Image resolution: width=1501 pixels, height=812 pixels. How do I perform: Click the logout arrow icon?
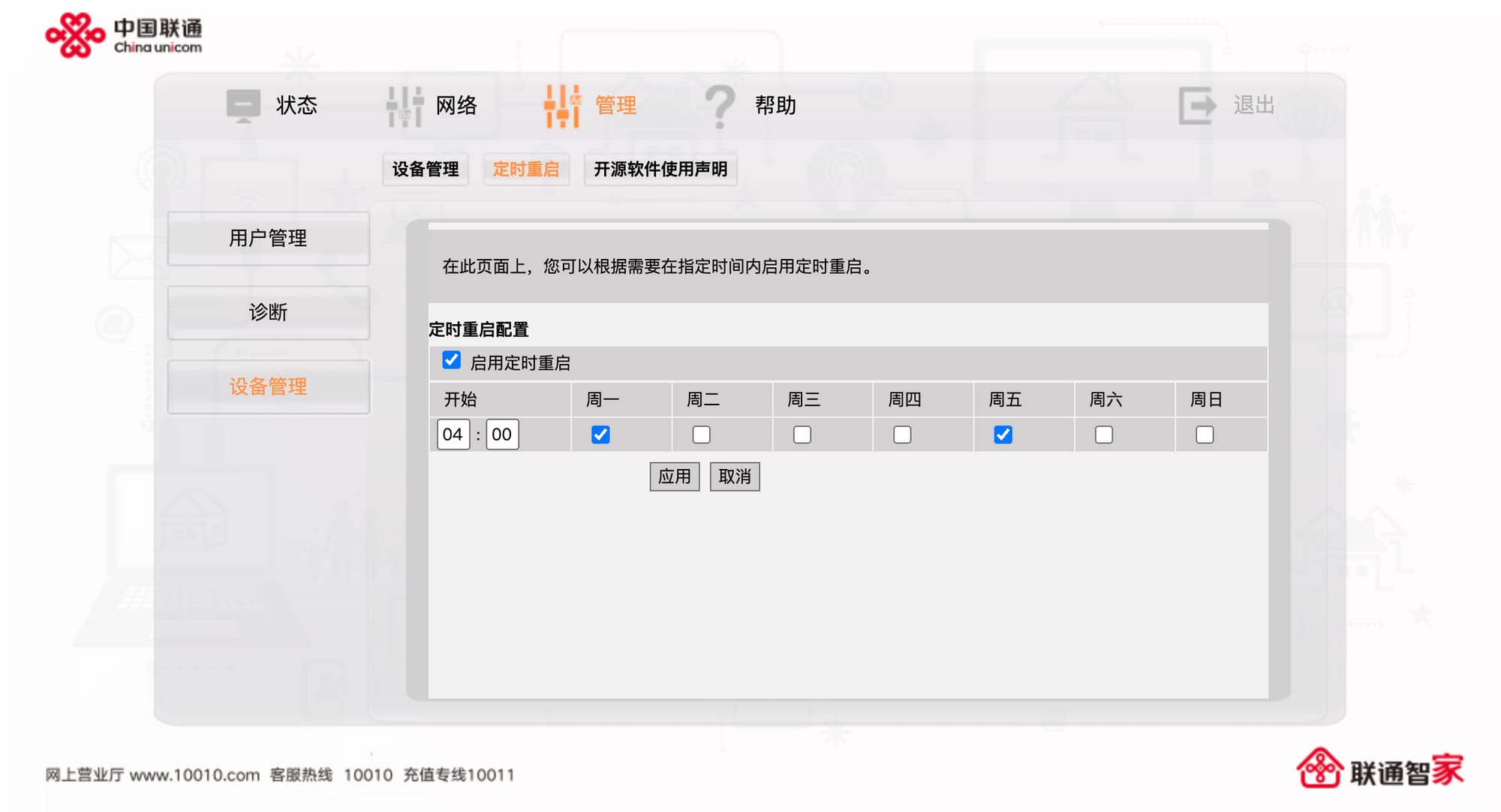coord(1196,105)
